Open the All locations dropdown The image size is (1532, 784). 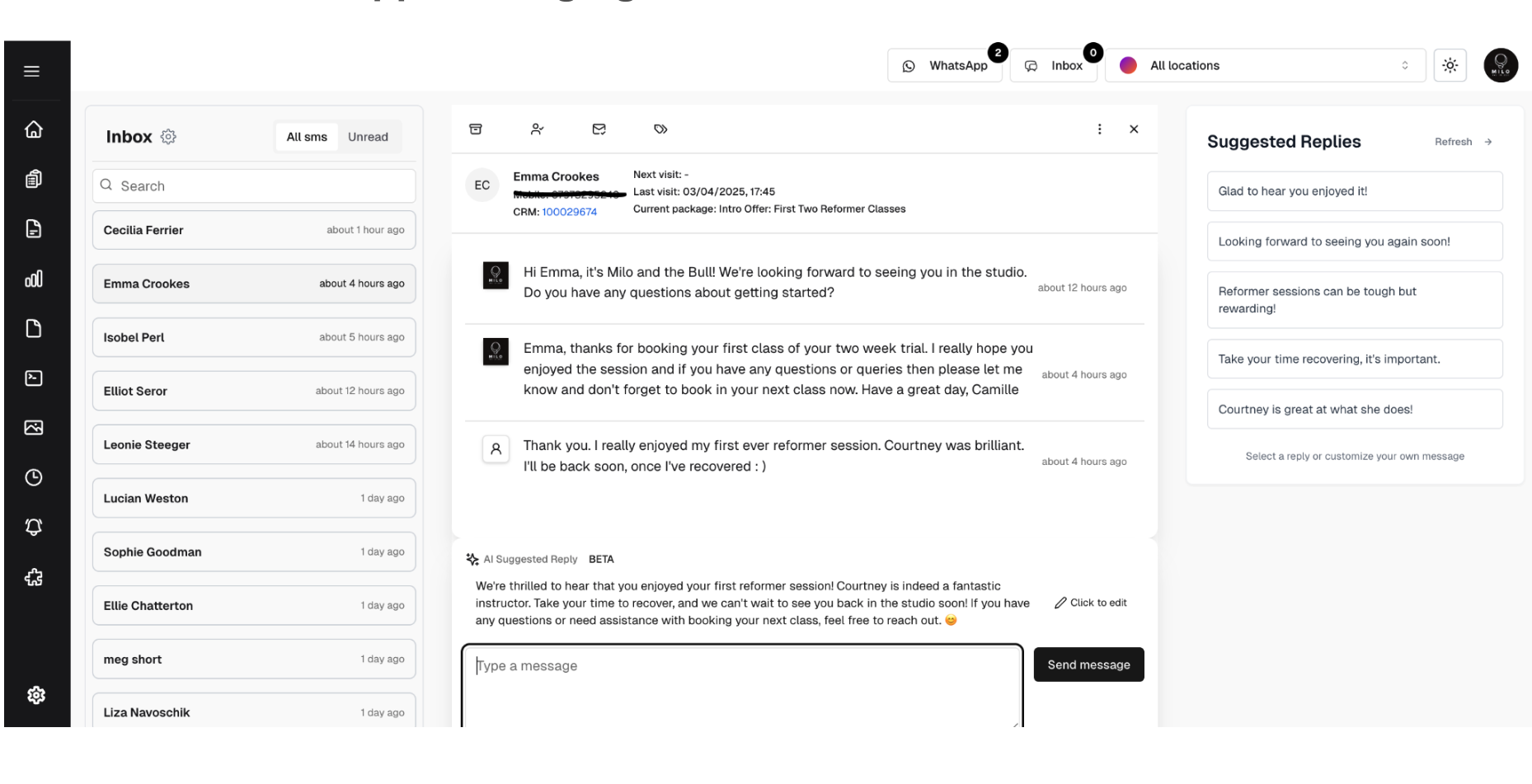(1265, 66)
